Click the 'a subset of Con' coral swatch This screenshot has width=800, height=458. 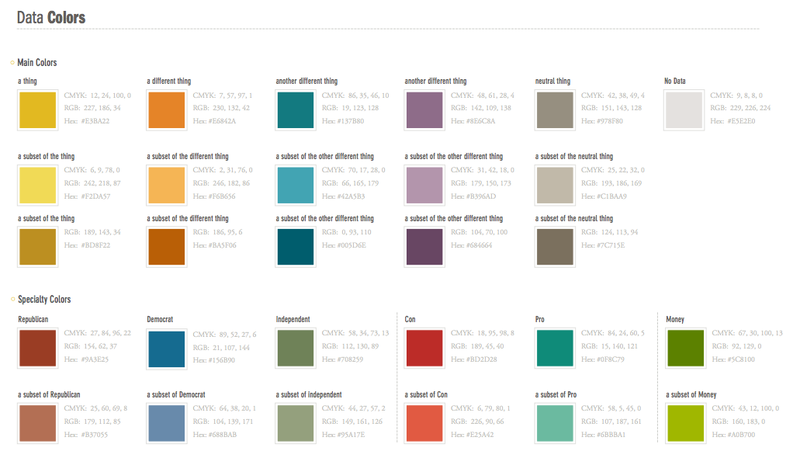tap(424, 423)
